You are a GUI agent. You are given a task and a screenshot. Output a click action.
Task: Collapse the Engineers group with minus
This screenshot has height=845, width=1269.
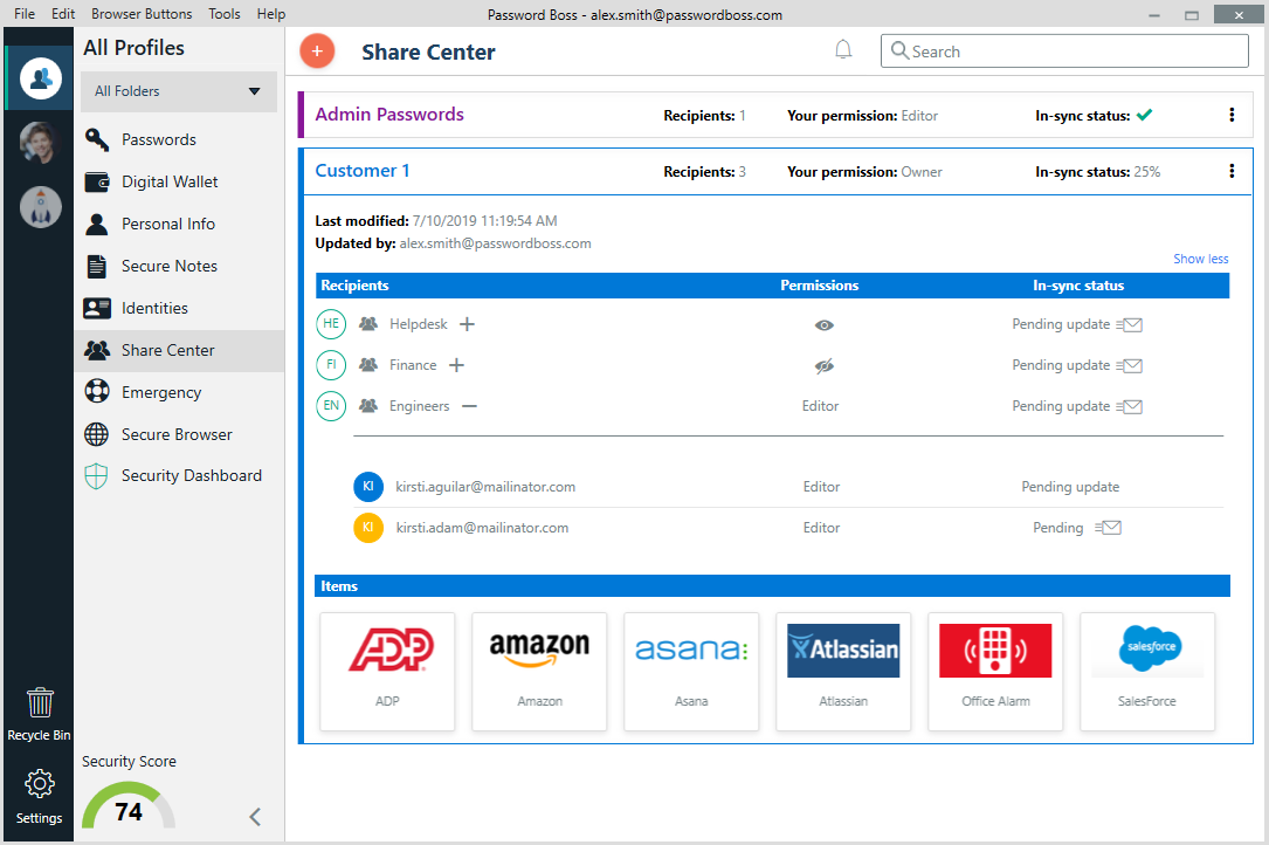click(x=469, y=406)
